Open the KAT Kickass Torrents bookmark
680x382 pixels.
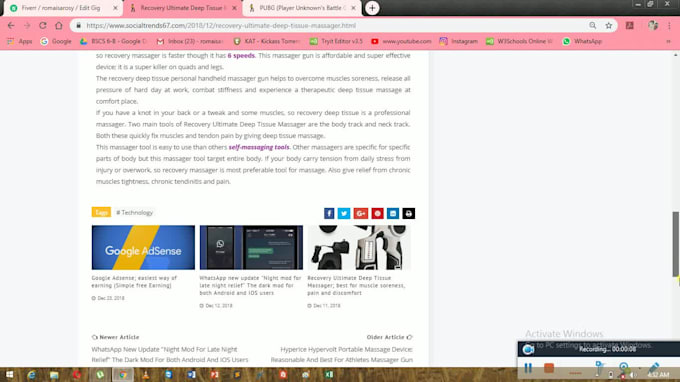(267, 41)
